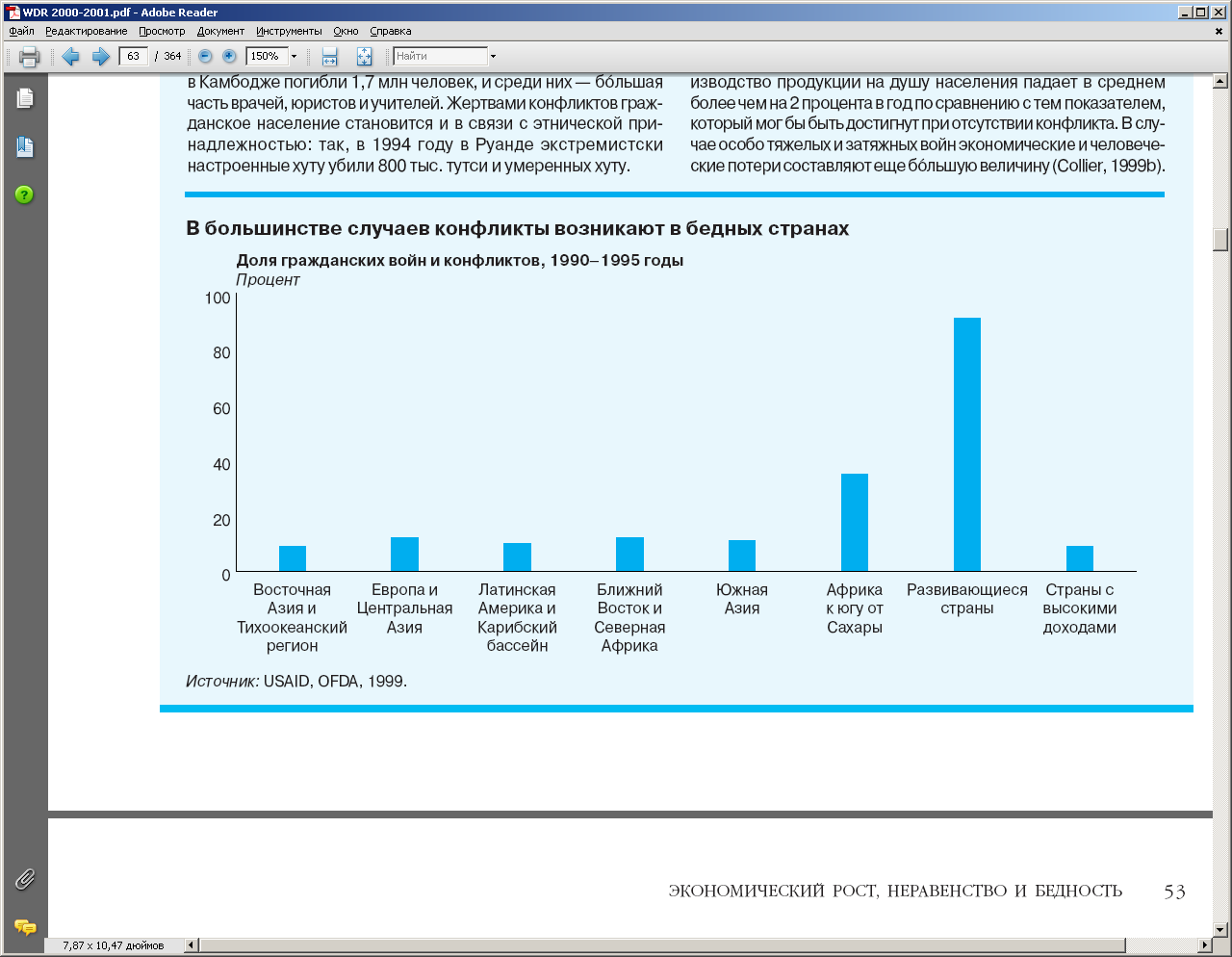Open the Bookmarks panel in the left sidebar
This screenshot has width=1232, height=957.
click(x=25, y=147)
